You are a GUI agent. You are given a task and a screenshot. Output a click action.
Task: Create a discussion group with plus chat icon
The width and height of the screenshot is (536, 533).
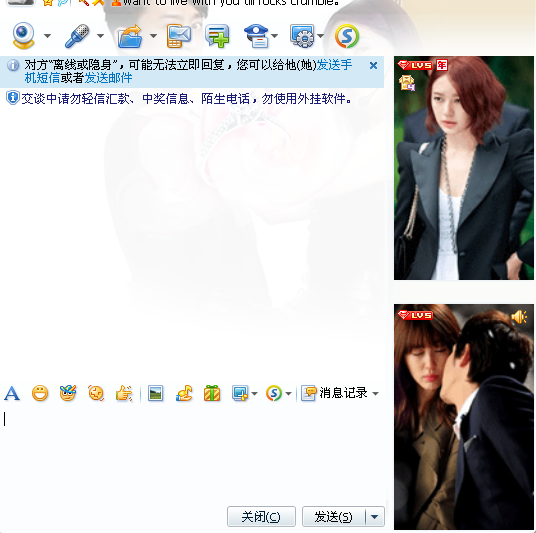pos(217,36)
